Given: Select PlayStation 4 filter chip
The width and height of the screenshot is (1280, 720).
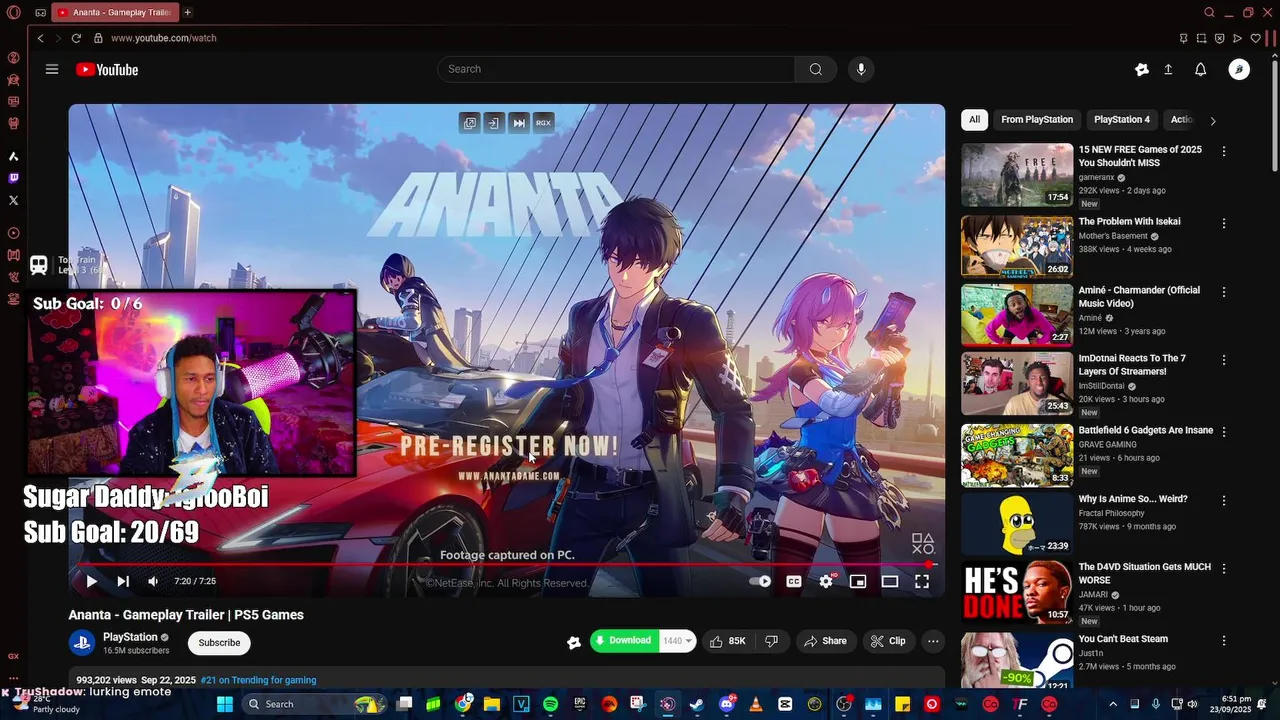Looking at the screenshot, I should pos(1122,120).
